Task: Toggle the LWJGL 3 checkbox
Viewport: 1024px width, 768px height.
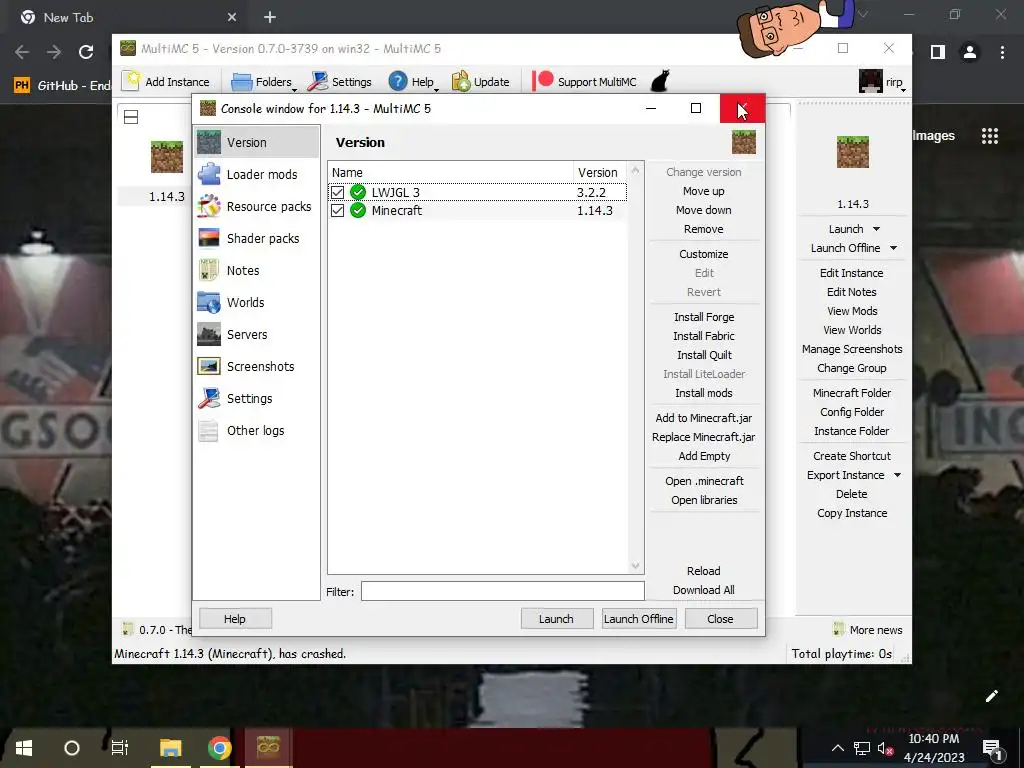Action: point(337,193)
